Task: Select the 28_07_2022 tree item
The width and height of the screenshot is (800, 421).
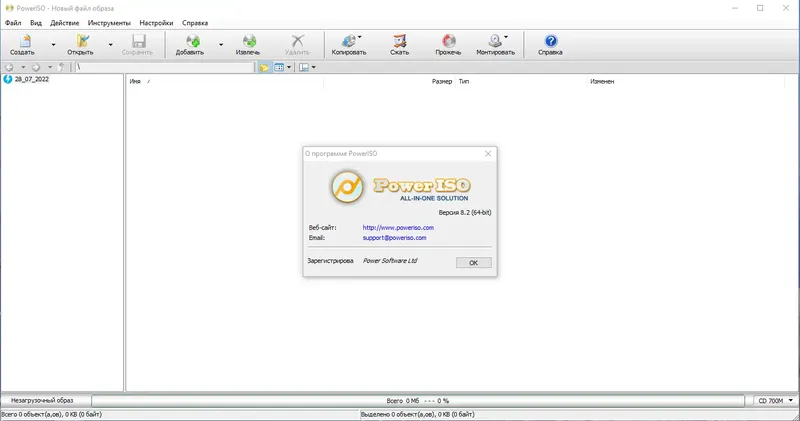Action: (x=32, y=80)
